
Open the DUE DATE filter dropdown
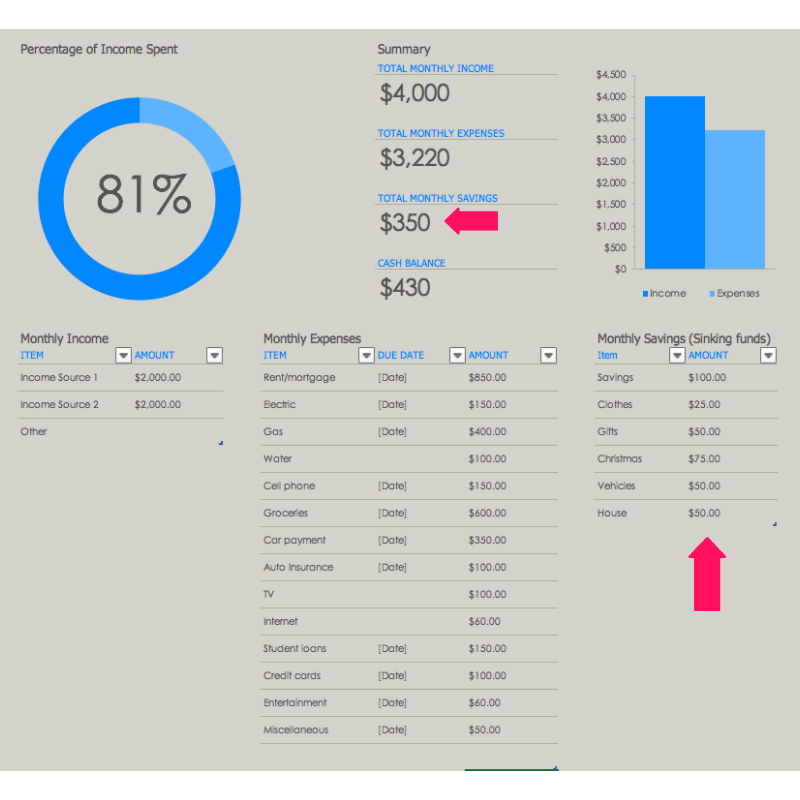(457, 355)
